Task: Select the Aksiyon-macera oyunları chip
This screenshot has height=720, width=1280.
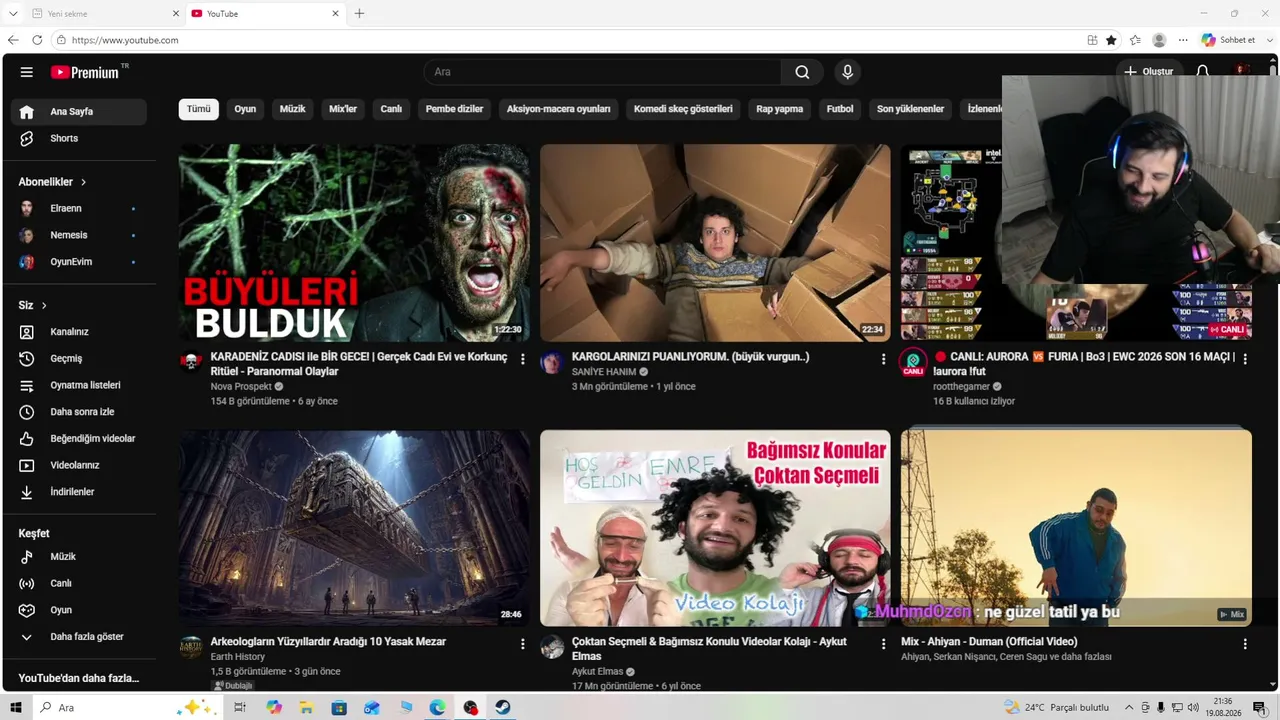Action: tap(558, 109)
